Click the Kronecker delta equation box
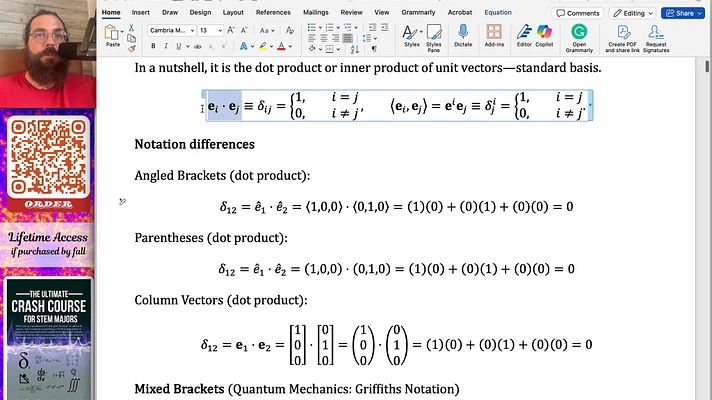The image size is (712, 400). click(x=398, y=104)
